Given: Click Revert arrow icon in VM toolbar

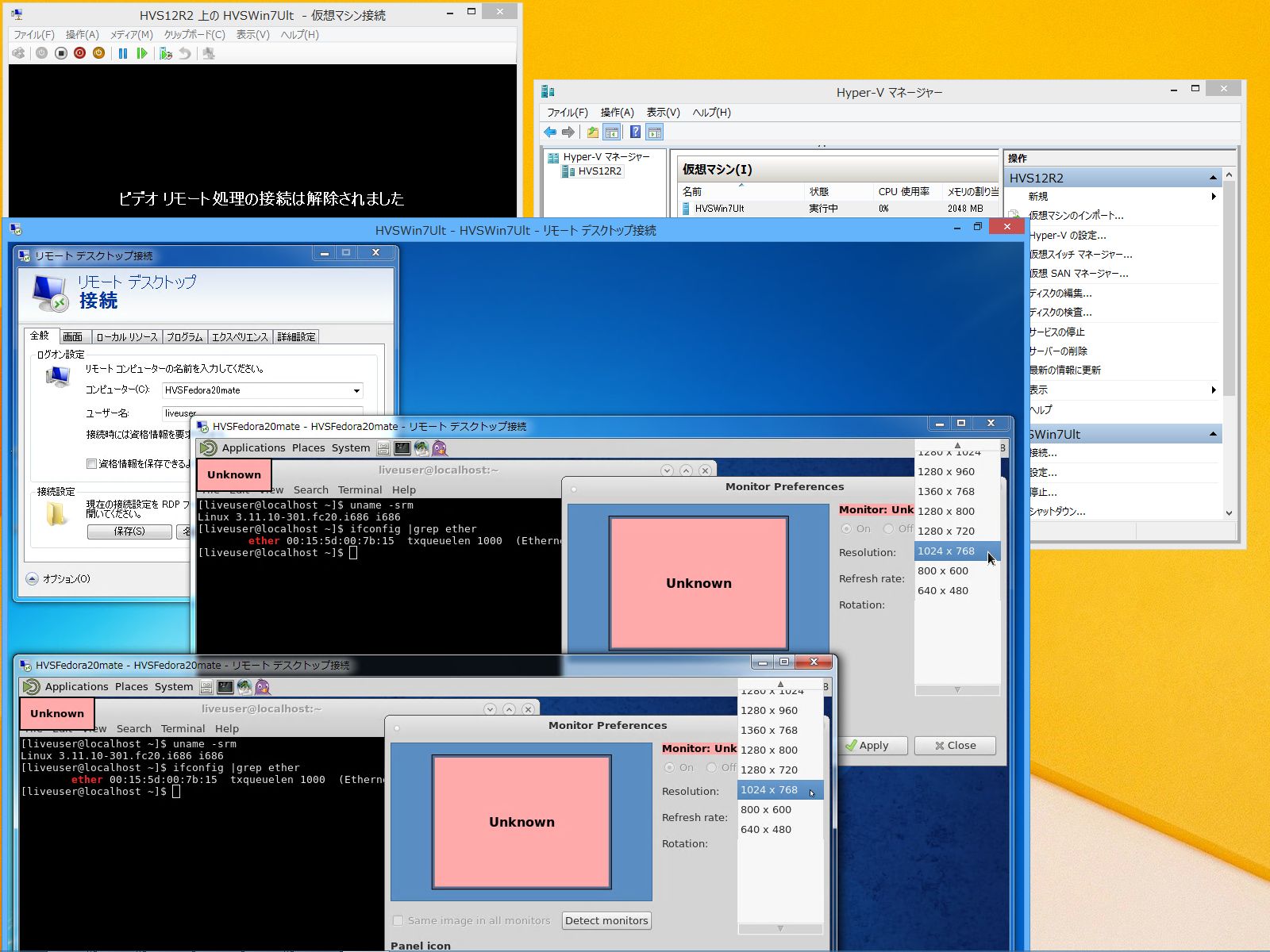Looking at the screenshot, I should [185, 53].
